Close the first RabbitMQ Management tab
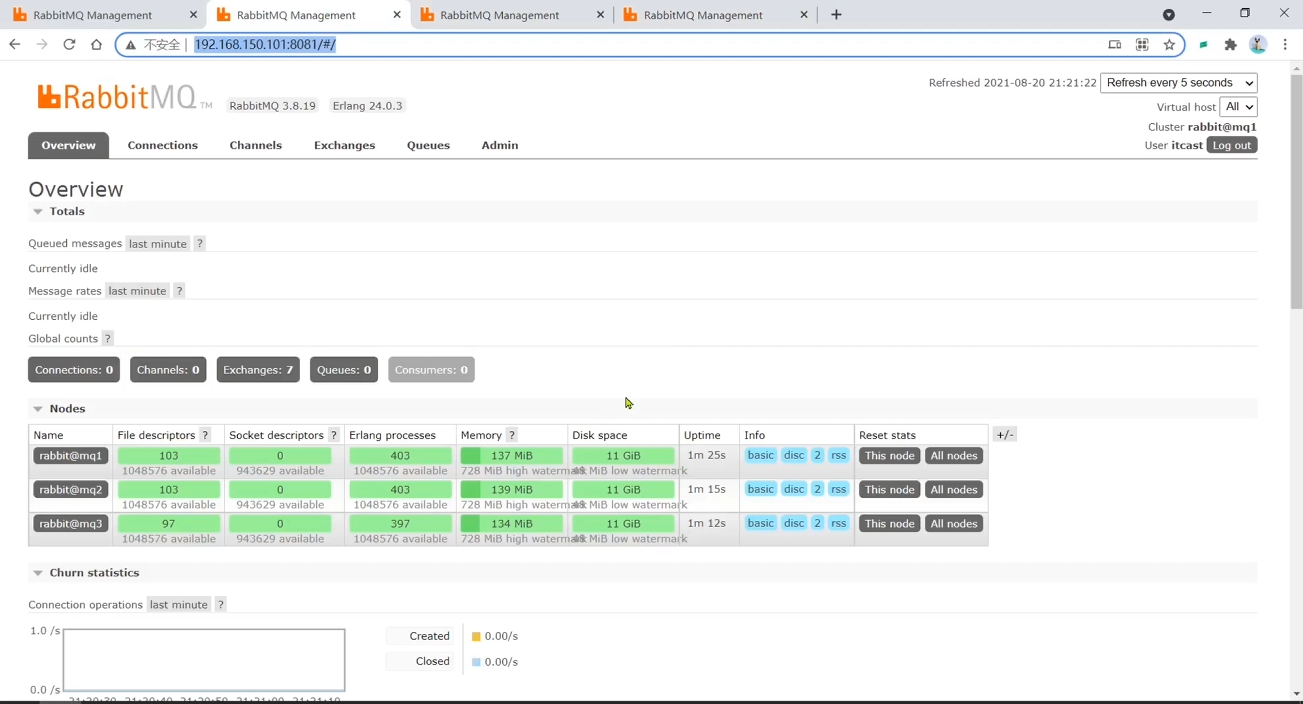 (x=193, y=15)
